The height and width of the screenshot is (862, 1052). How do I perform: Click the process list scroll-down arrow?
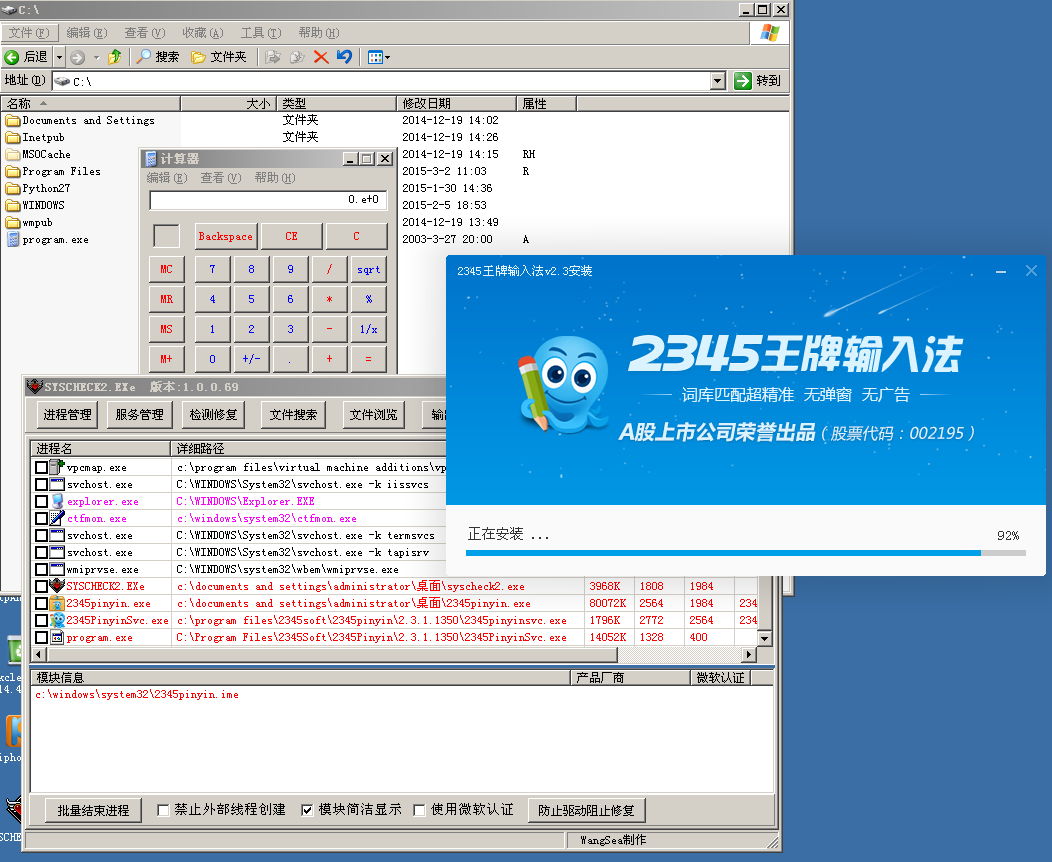tap(764, 638)
